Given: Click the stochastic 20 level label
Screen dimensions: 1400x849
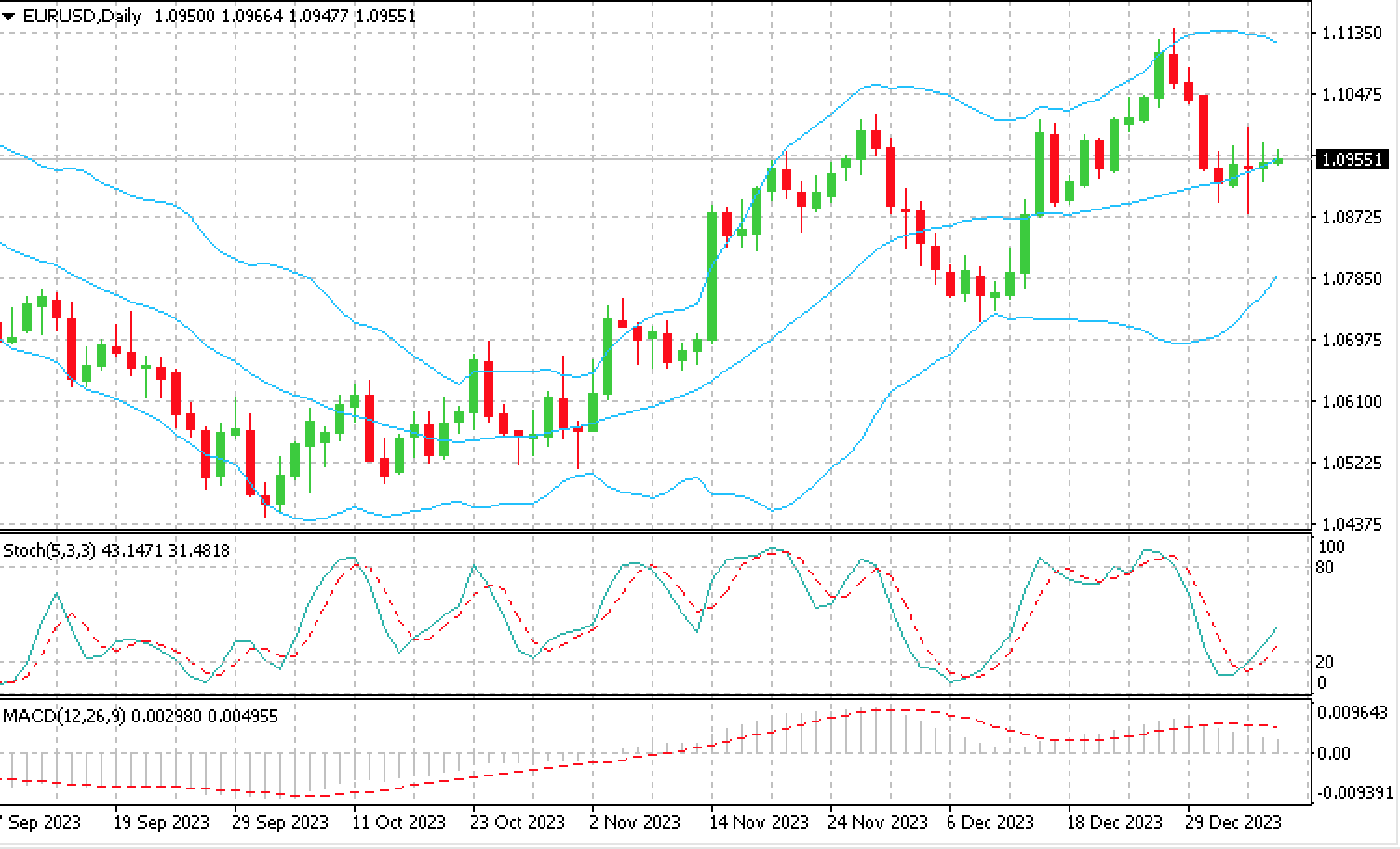Looking at the screenshot, I should click(x=1326, y=662).
